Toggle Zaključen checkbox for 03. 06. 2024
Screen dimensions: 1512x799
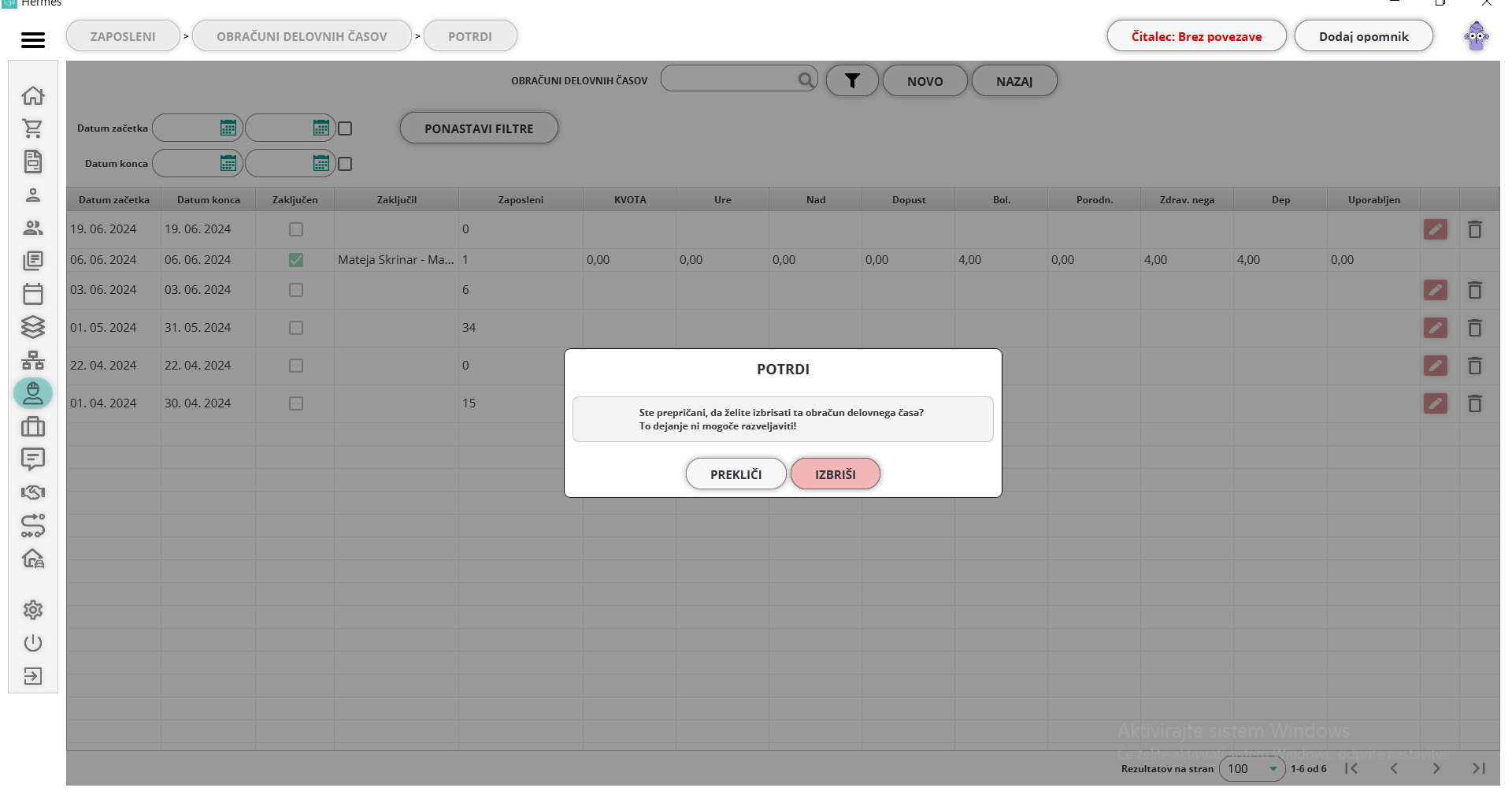pos(296,290)
